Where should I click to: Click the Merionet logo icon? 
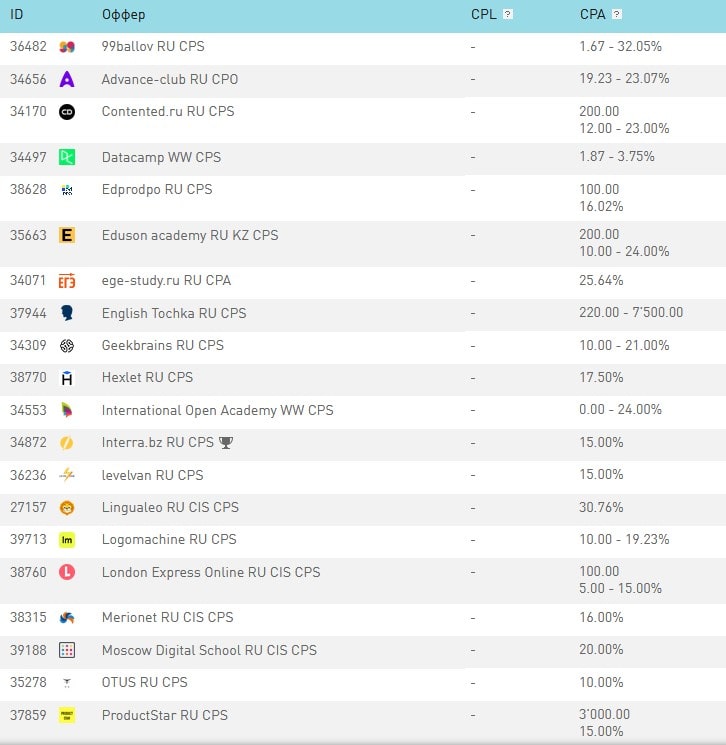pyautogui.click(x=67, y=618)
